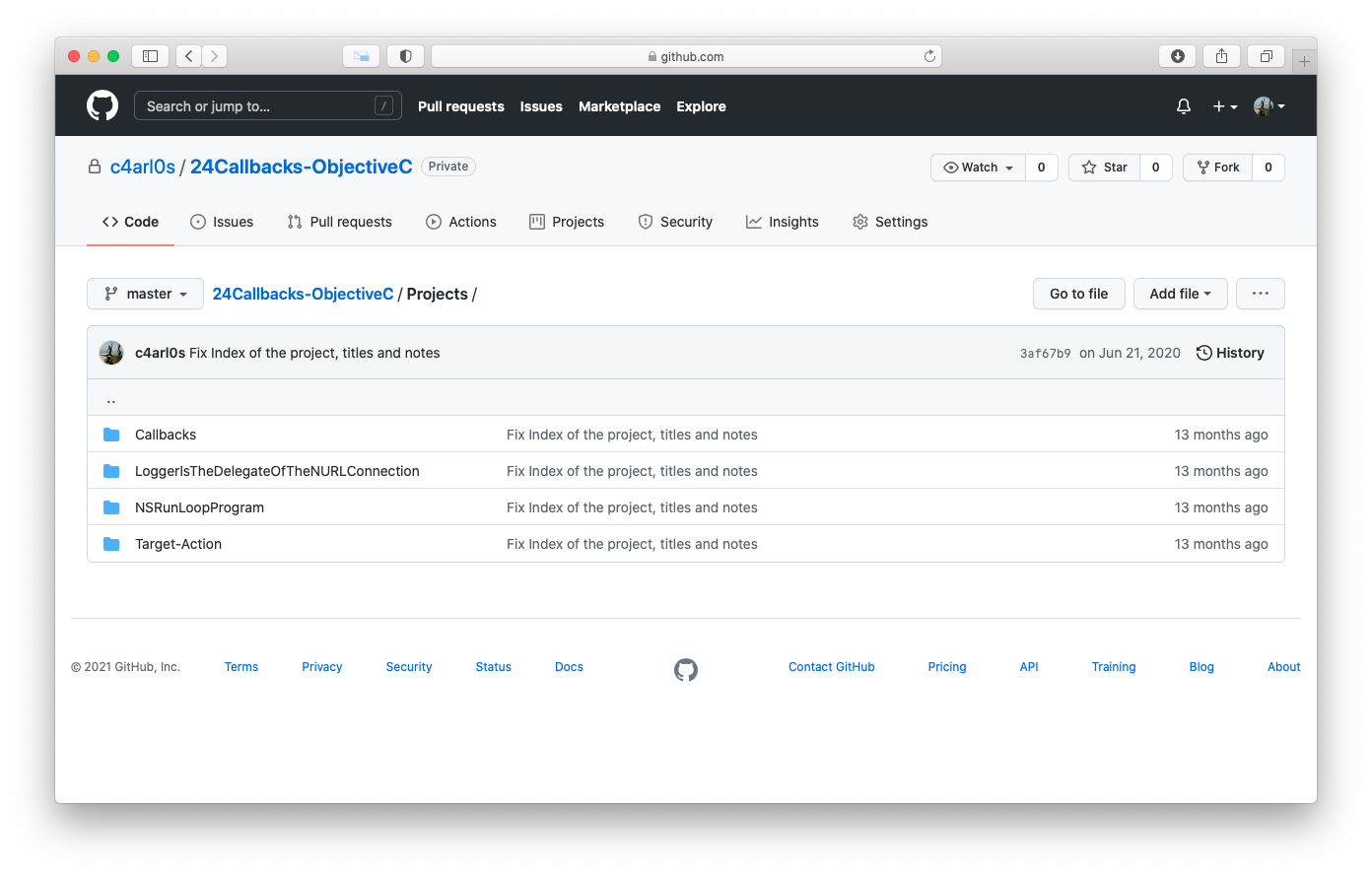Open the Settings tab
This screenshot has width=1372, height=876.
890,222
